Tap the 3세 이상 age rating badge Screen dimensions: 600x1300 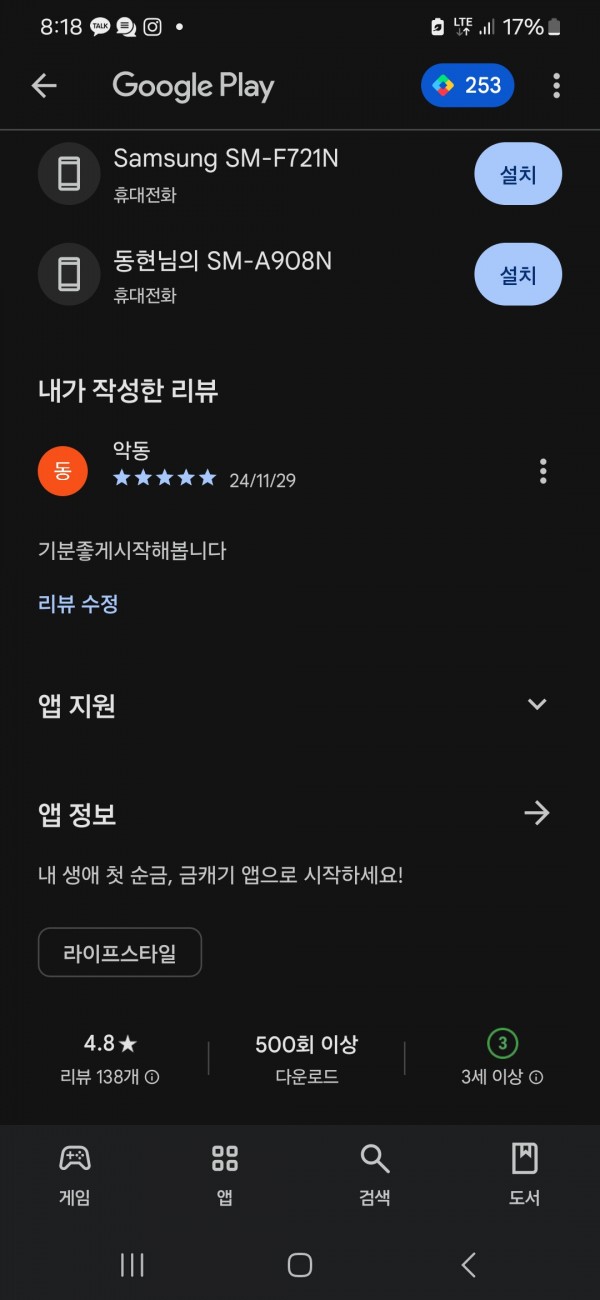coord(502,1044)
